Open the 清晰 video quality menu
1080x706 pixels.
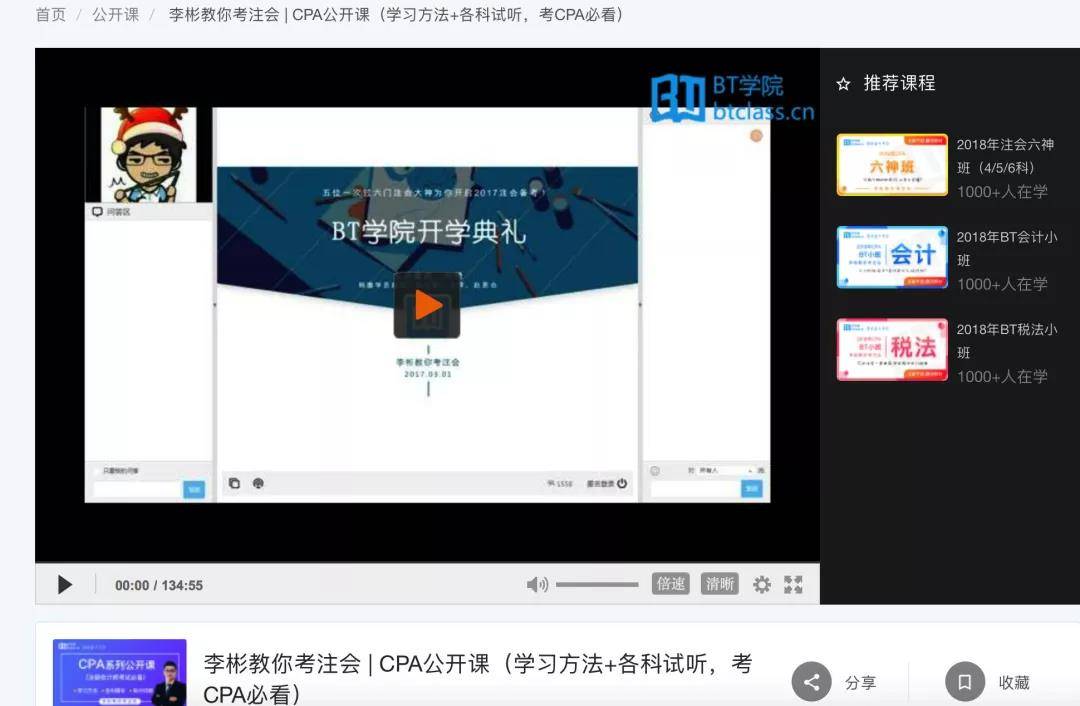click(x=720, y=584)
